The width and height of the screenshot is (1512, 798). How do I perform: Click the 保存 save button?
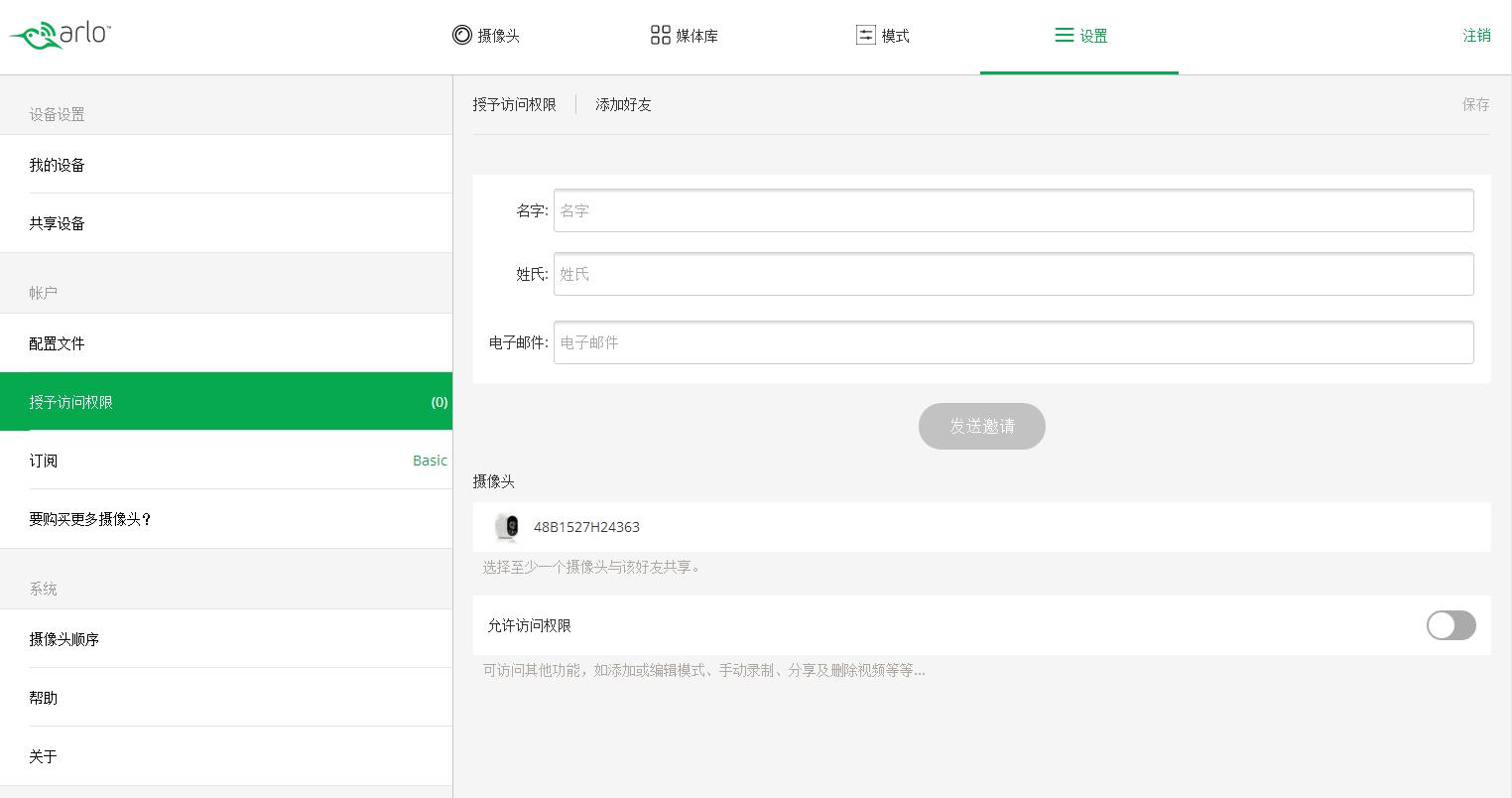pyautogui.click(x=1475, y=104)
